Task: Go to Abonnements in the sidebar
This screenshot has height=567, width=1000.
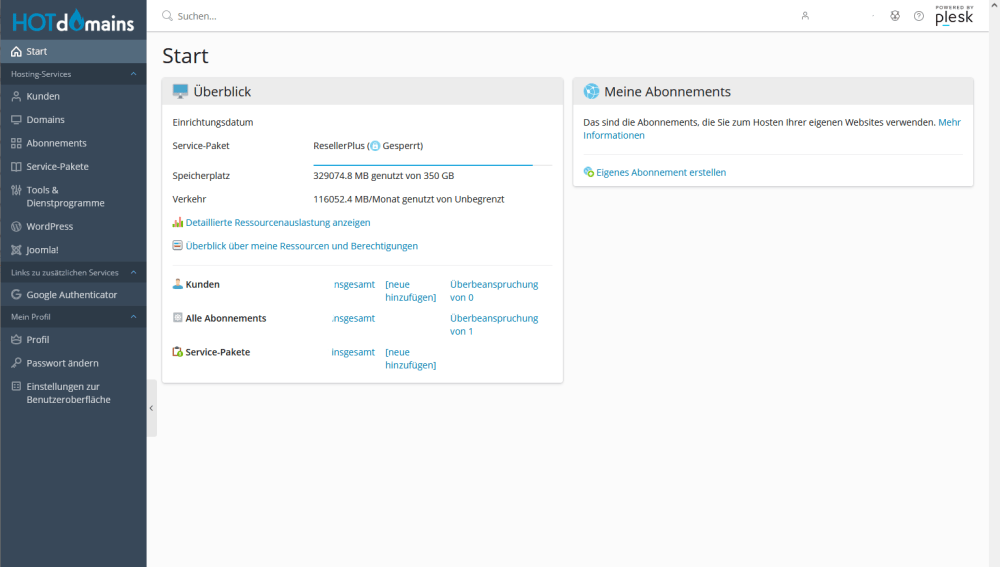Action: coord(56,143)
